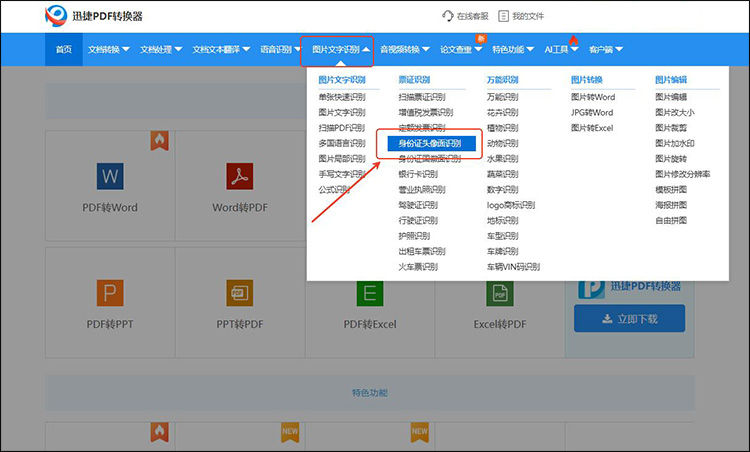The image size is (750, 452).
Task: Select the Word转PDF tile icon
Action: 239,177
